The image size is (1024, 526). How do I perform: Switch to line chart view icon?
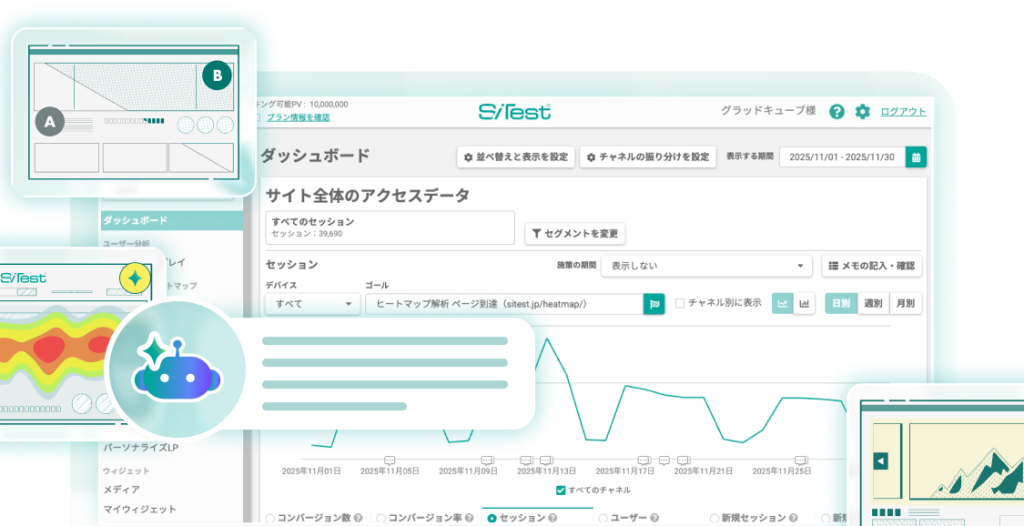click(782, 304)
